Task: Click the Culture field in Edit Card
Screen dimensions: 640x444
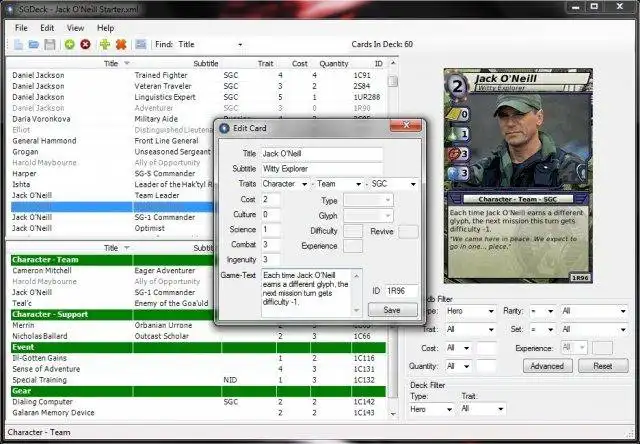Action: click(271, 215)
